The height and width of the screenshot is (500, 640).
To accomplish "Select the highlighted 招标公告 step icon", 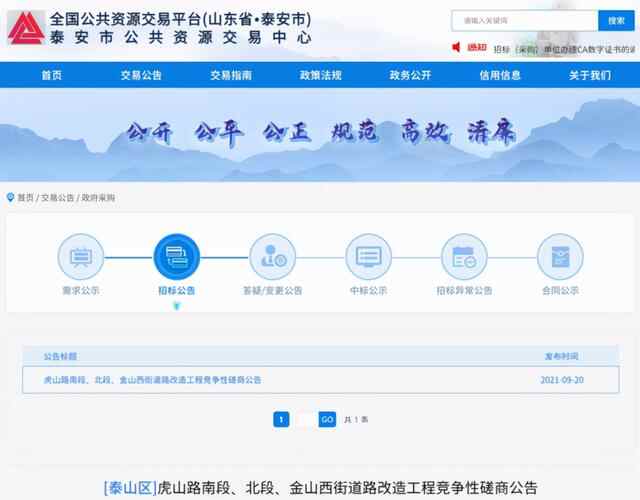I will click(x=176, y=257).
